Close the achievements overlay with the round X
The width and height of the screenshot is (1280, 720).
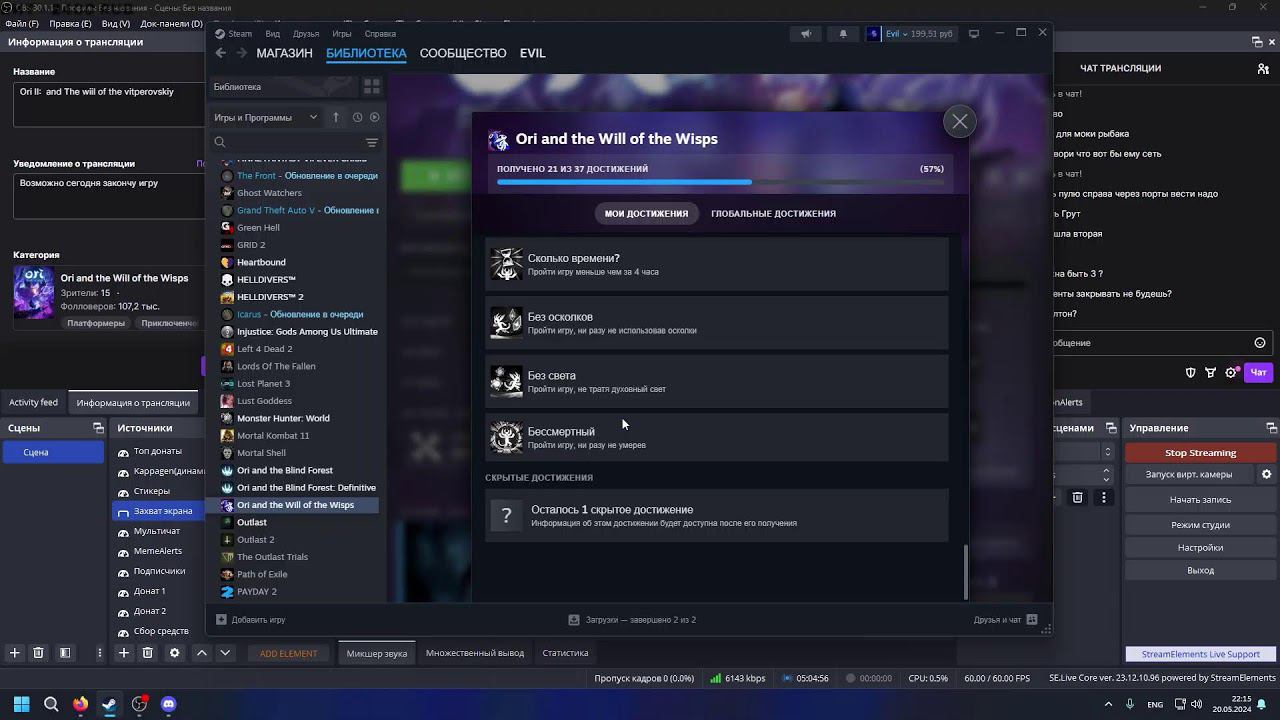(x=959, y=122)
